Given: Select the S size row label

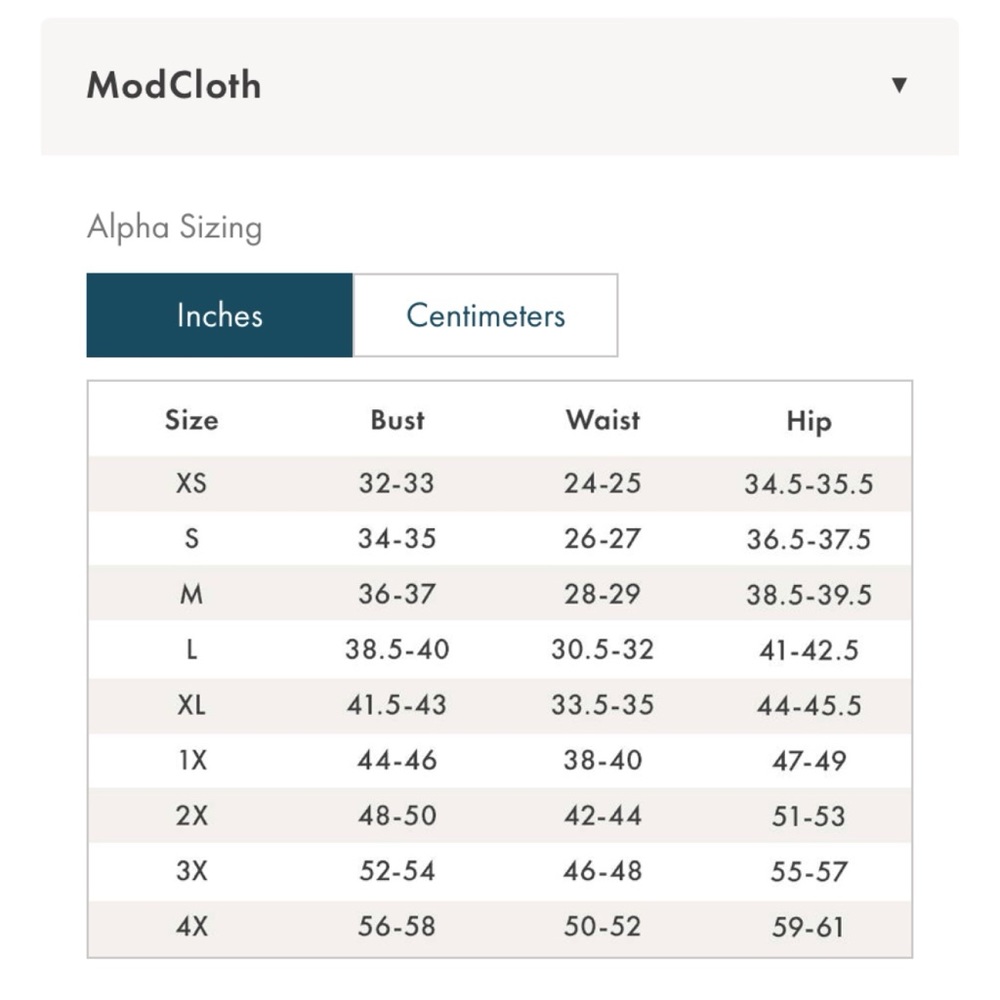Looking at the screenshot, I should click(x=191, y=539).
